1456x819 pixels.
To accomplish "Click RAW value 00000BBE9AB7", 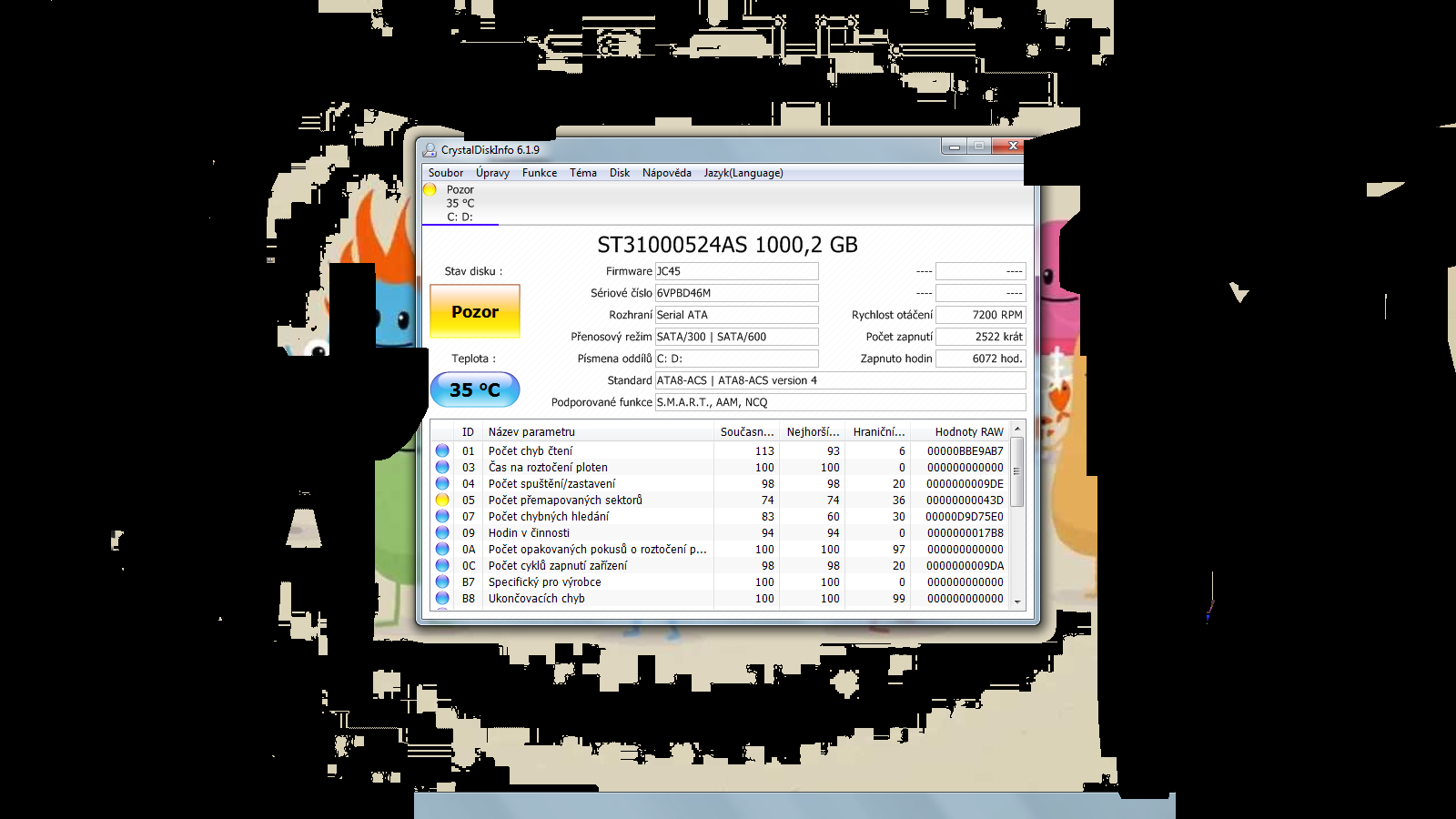I will (965, 451).
